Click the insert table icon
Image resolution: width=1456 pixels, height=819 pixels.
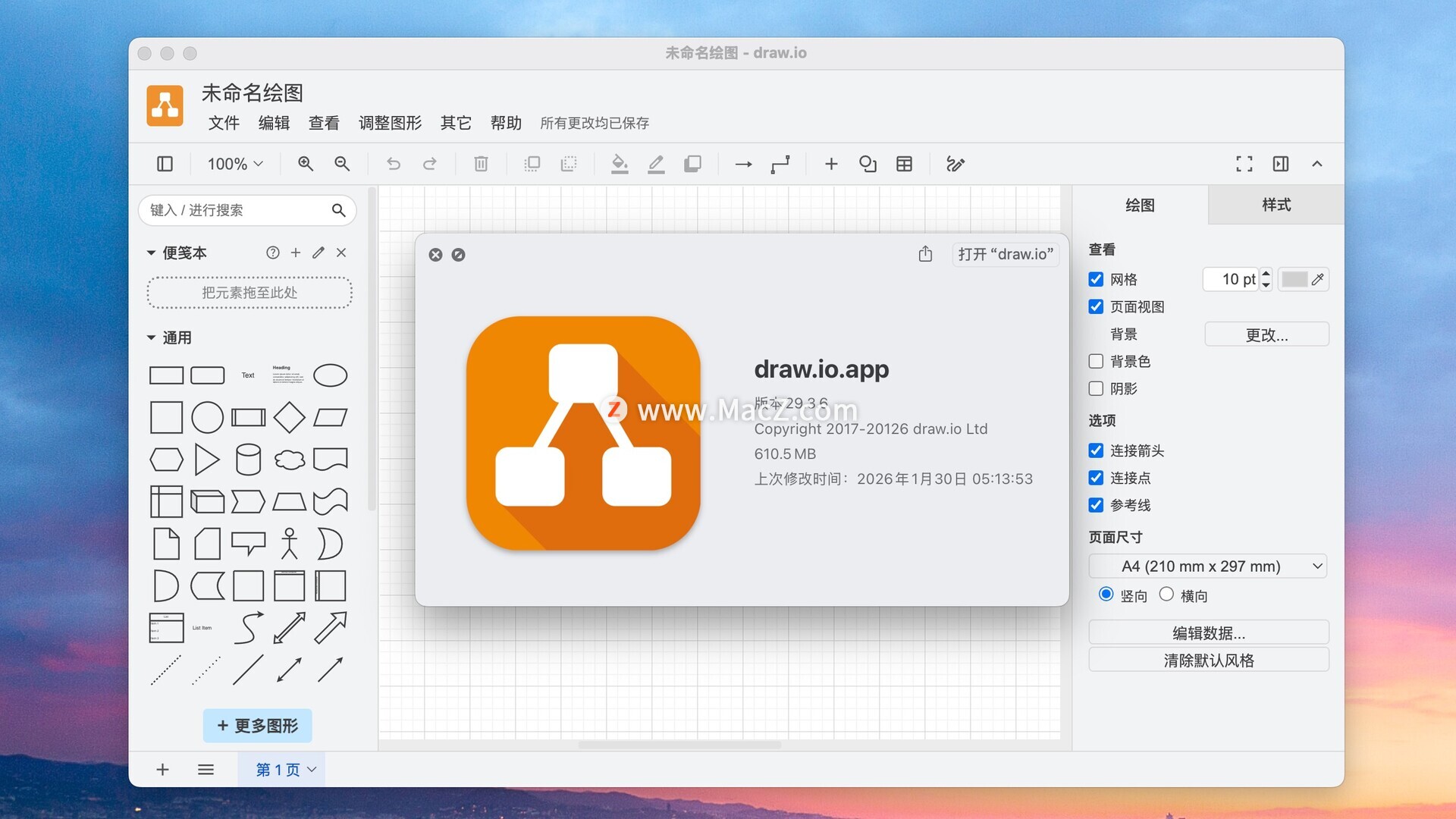[x=904, y=164]
